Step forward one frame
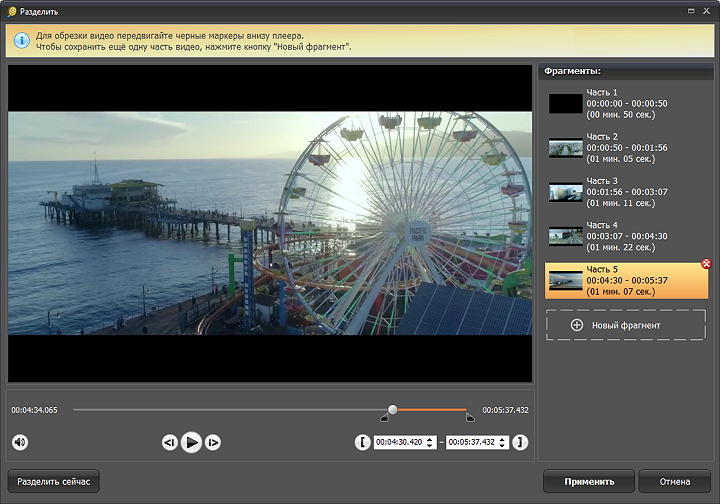The height and width of the screenshot is (504, 720). click(x=213, y=442)
